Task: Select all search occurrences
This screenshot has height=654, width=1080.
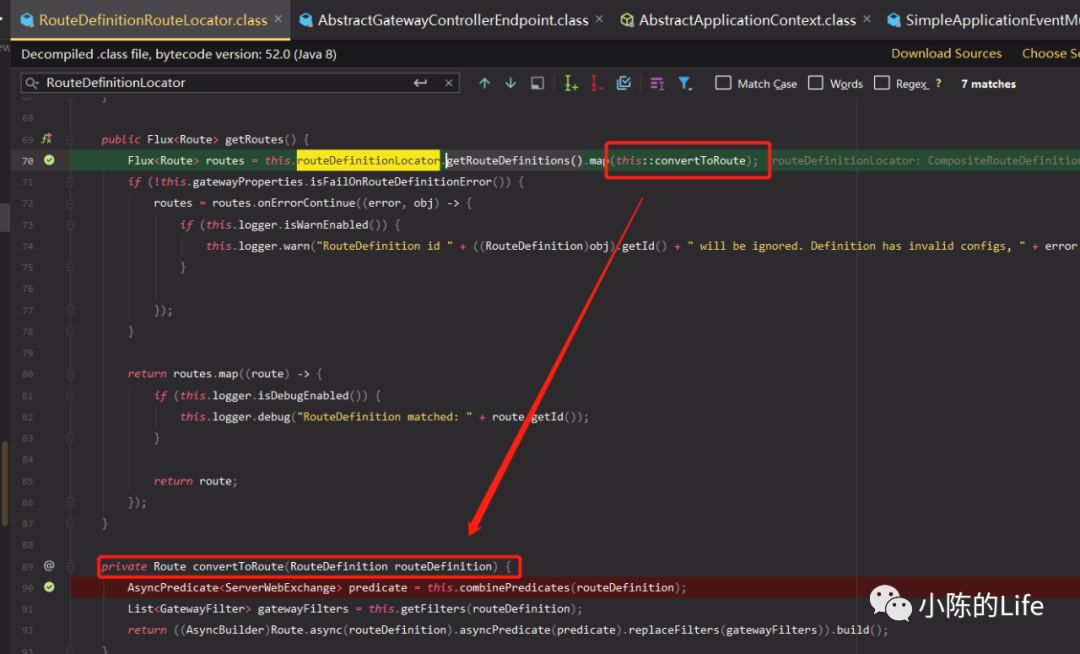Action: pos(623,83)
